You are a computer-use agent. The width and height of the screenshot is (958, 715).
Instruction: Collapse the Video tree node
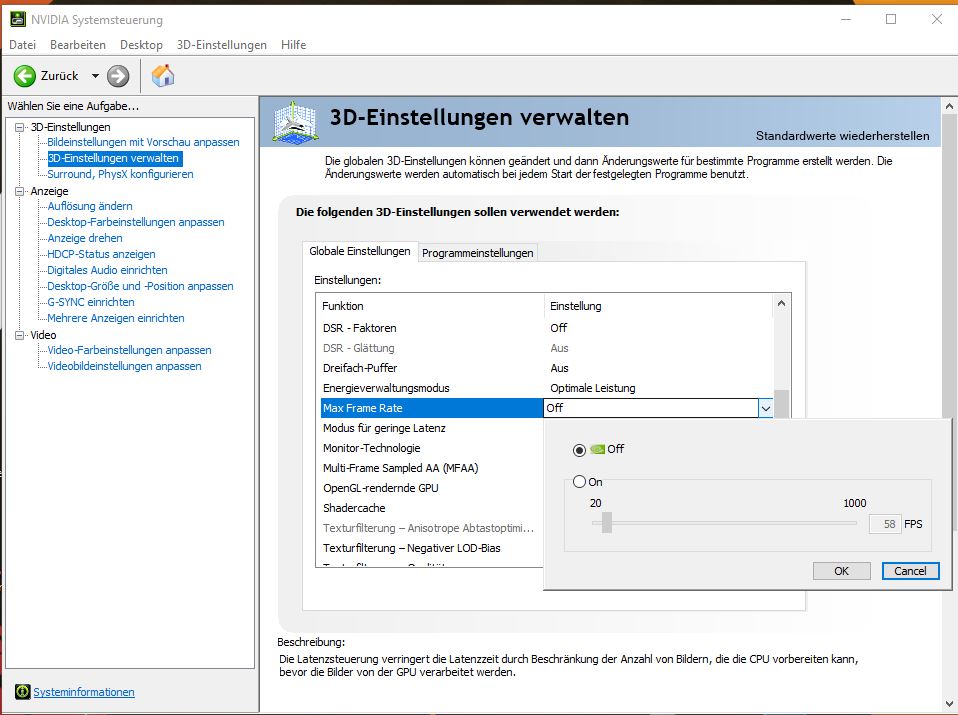tap(20, 335)
